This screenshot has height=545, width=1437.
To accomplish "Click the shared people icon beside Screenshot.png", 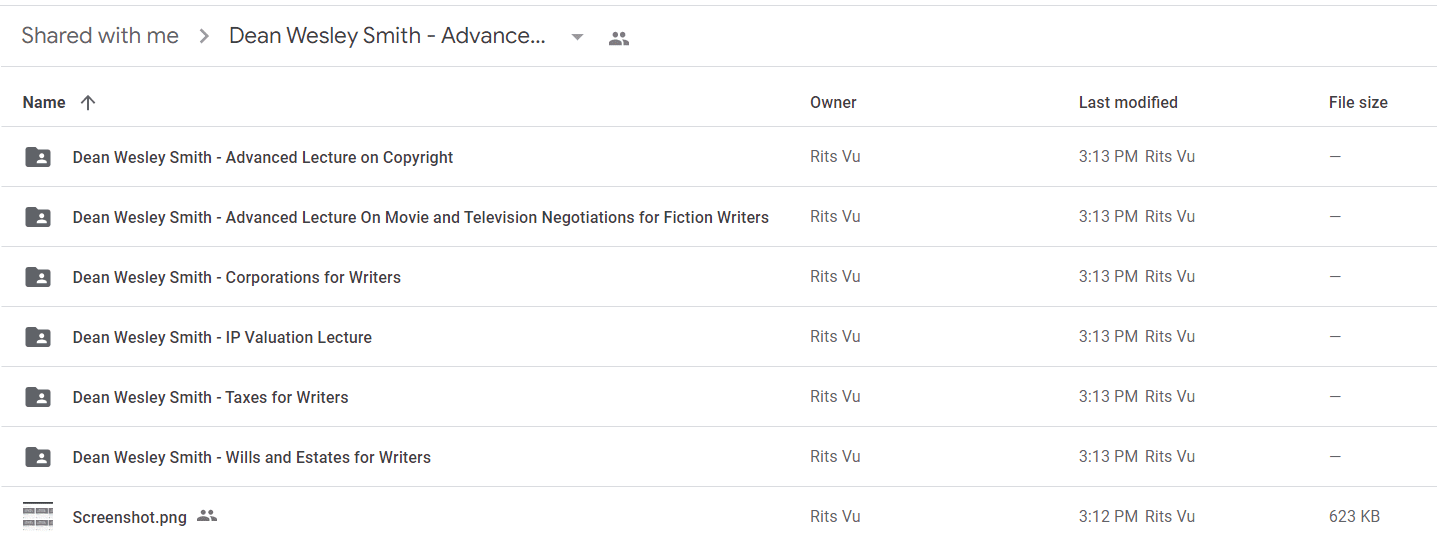I will (x=207, y=516).
